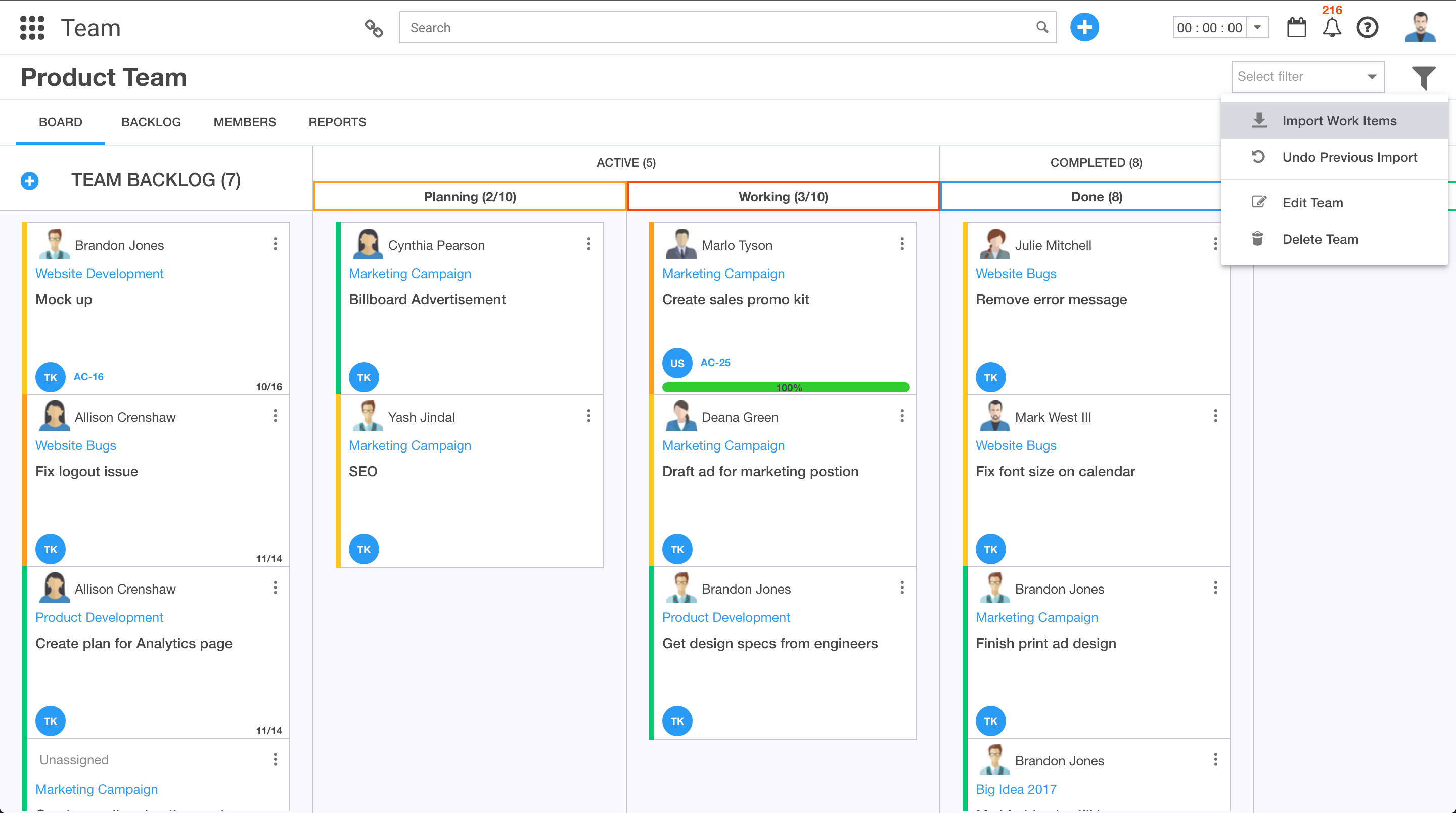Click the AC-25 item link
Screen dimensions: 1456x813
(715, 363)
